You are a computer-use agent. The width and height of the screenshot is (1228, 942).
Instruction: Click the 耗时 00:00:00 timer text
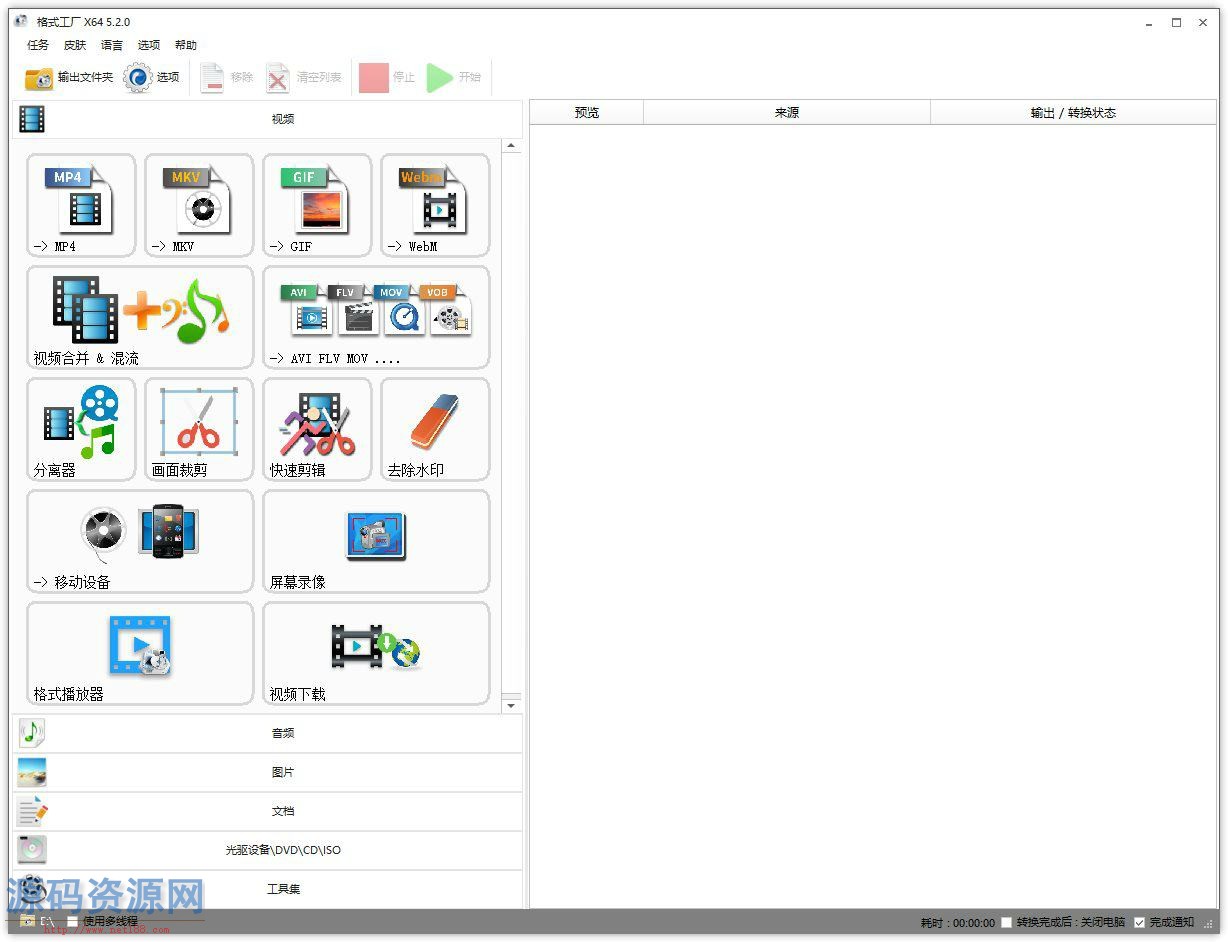(x=957, y=923)
